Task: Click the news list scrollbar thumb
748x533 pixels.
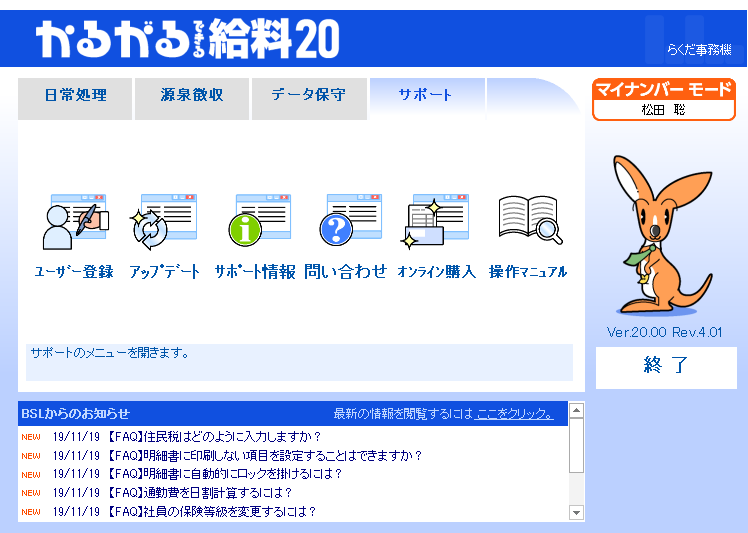Action: coord(576,446)
